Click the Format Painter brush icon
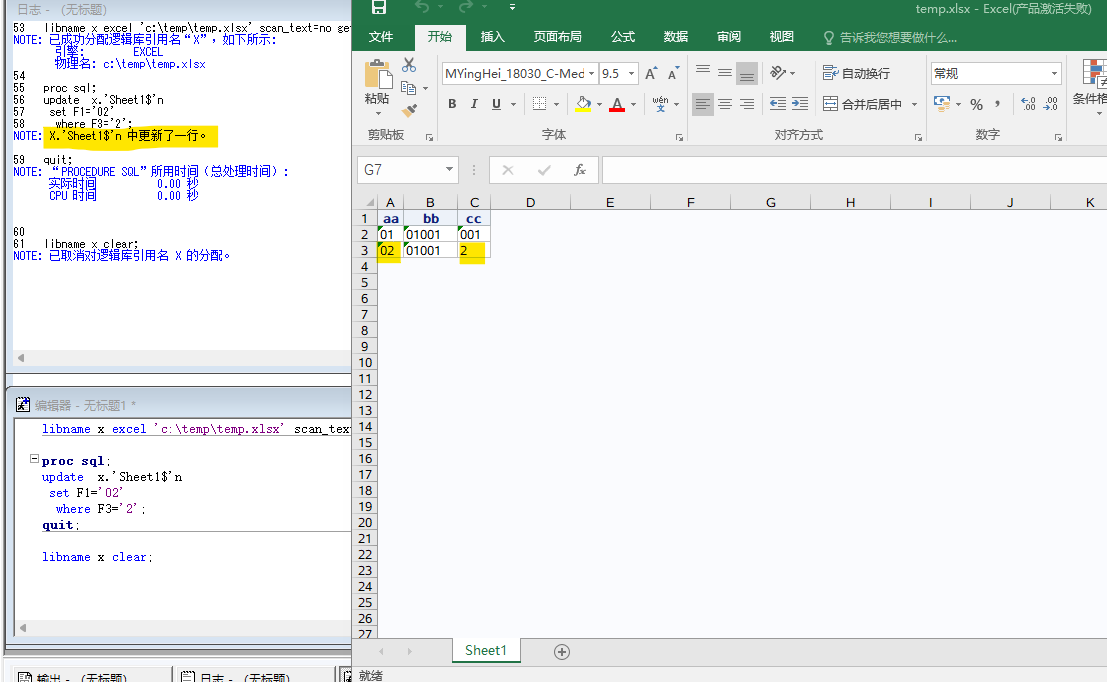Screen dimensions: 1107x682 point(409,110)
